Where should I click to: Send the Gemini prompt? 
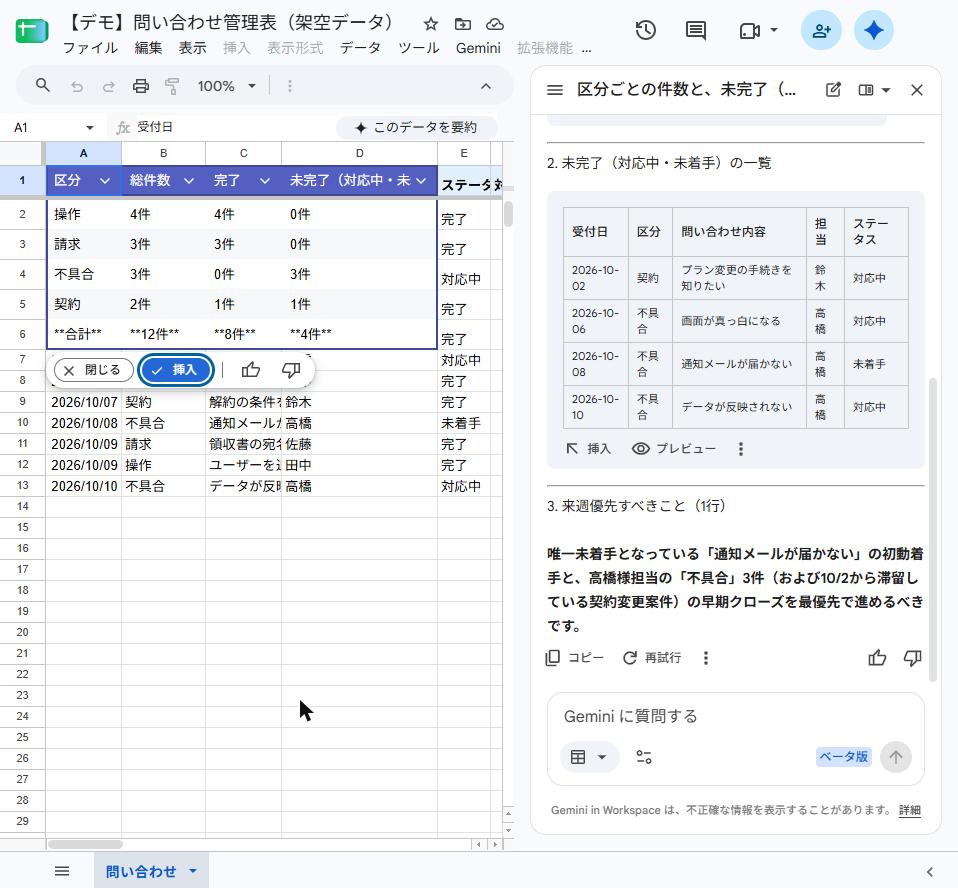[896, 757]
